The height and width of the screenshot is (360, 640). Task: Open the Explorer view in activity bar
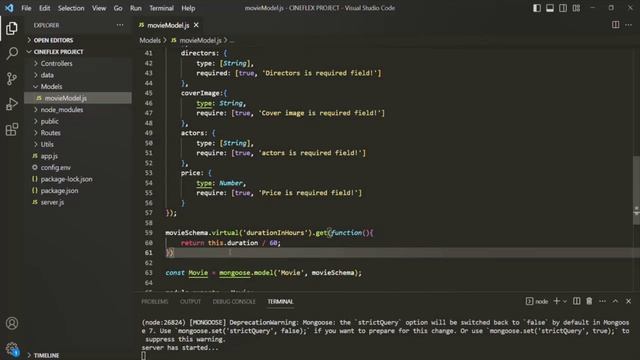(12, 28)
